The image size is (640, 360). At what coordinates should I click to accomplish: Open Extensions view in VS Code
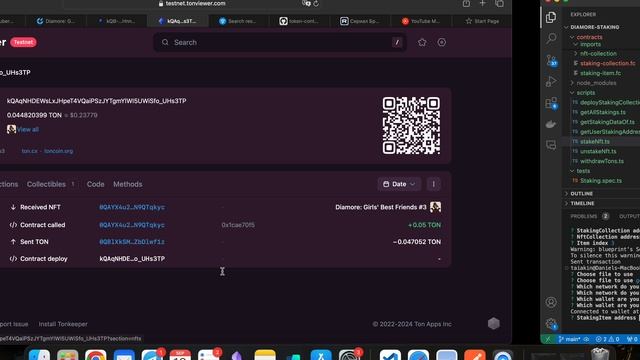pos(551,103)
